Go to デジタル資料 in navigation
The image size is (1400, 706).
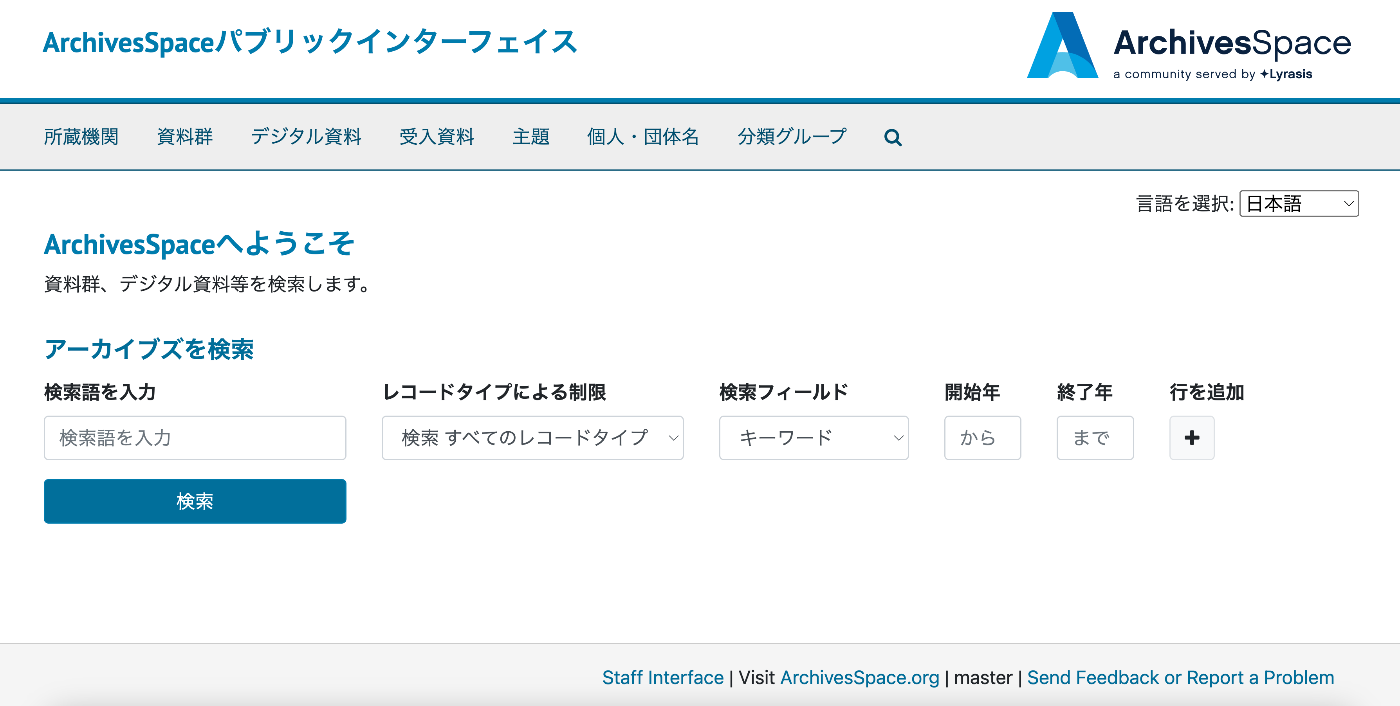pyautogui.click(x=306, y=137)
